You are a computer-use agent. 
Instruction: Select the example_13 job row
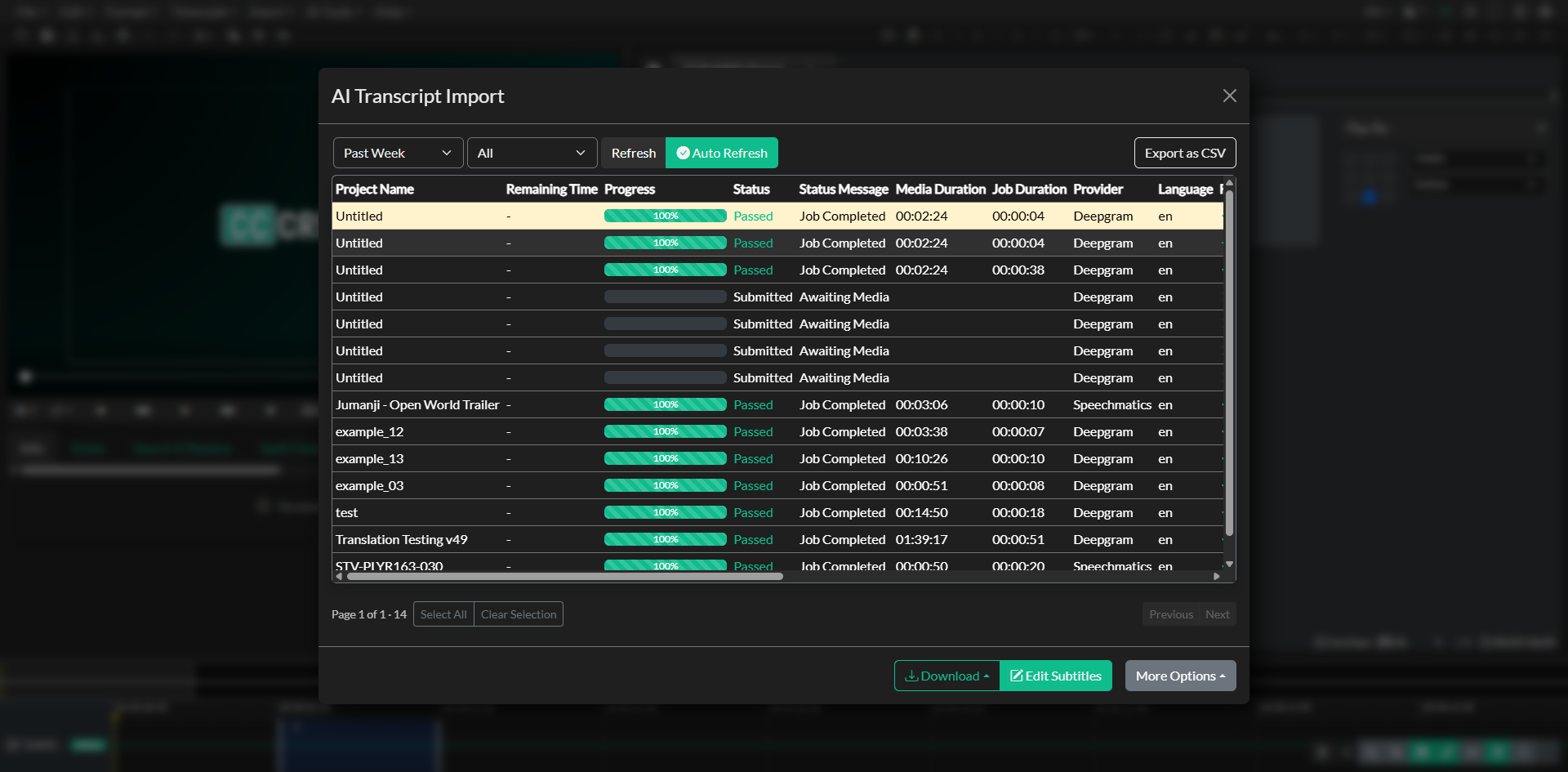(x=777, y=458)
